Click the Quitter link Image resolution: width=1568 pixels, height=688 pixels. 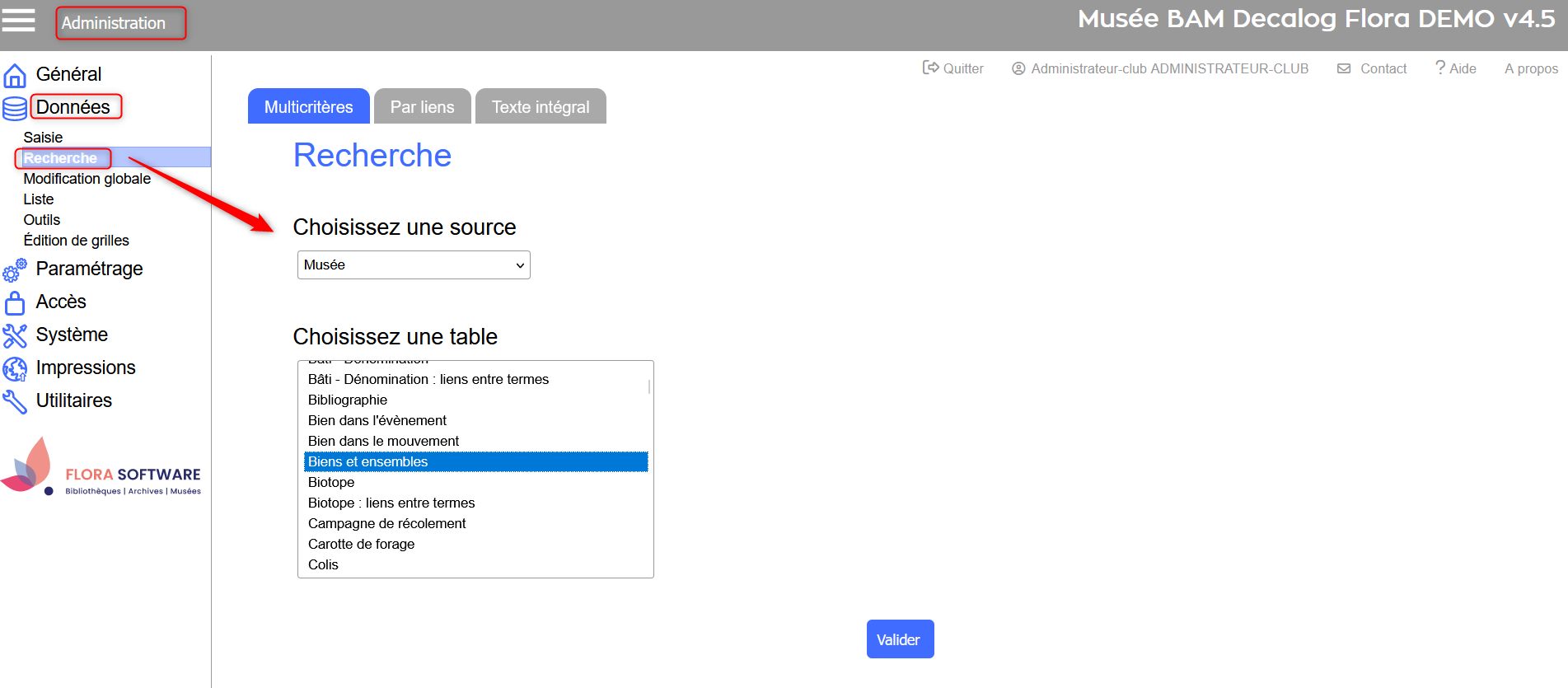pos(953,68)
